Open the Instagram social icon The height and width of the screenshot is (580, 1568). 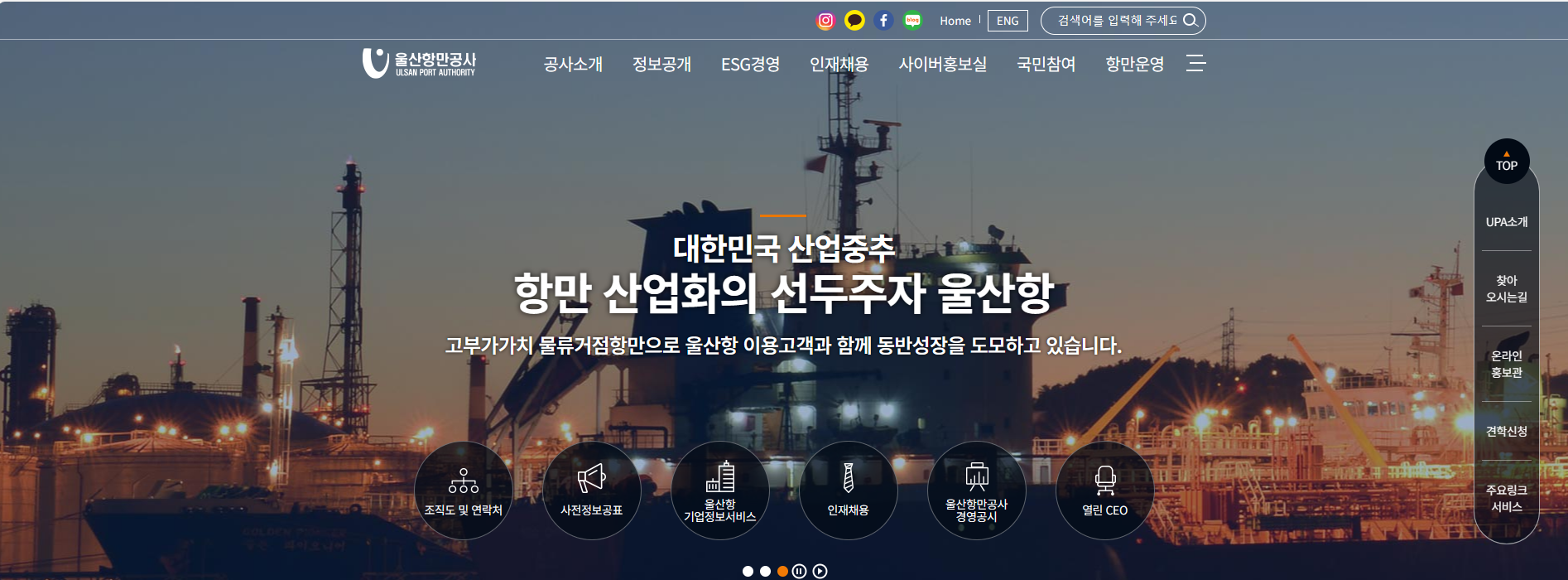(x=825, y=21)
